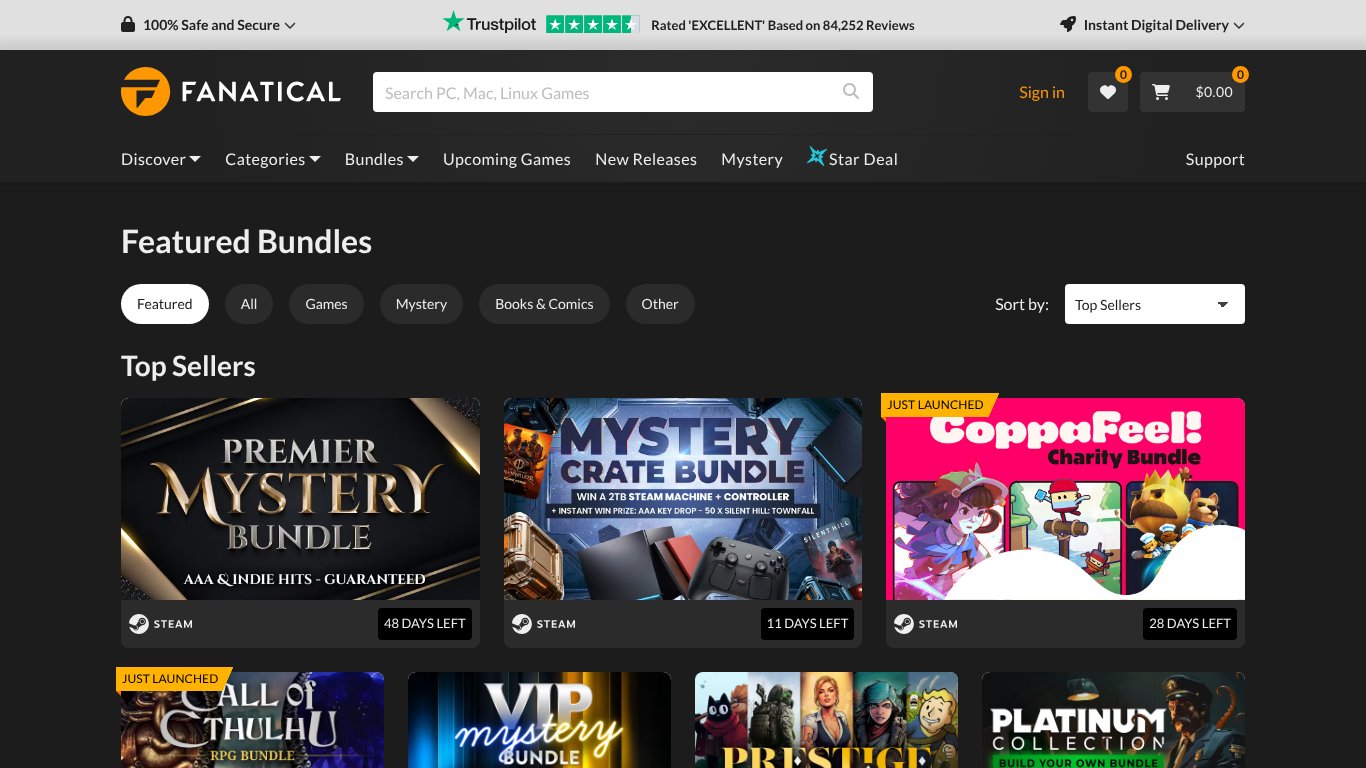The image size is (1366, 768).
Task: Open the wishlist heart icon
Action: [1108, 92]
